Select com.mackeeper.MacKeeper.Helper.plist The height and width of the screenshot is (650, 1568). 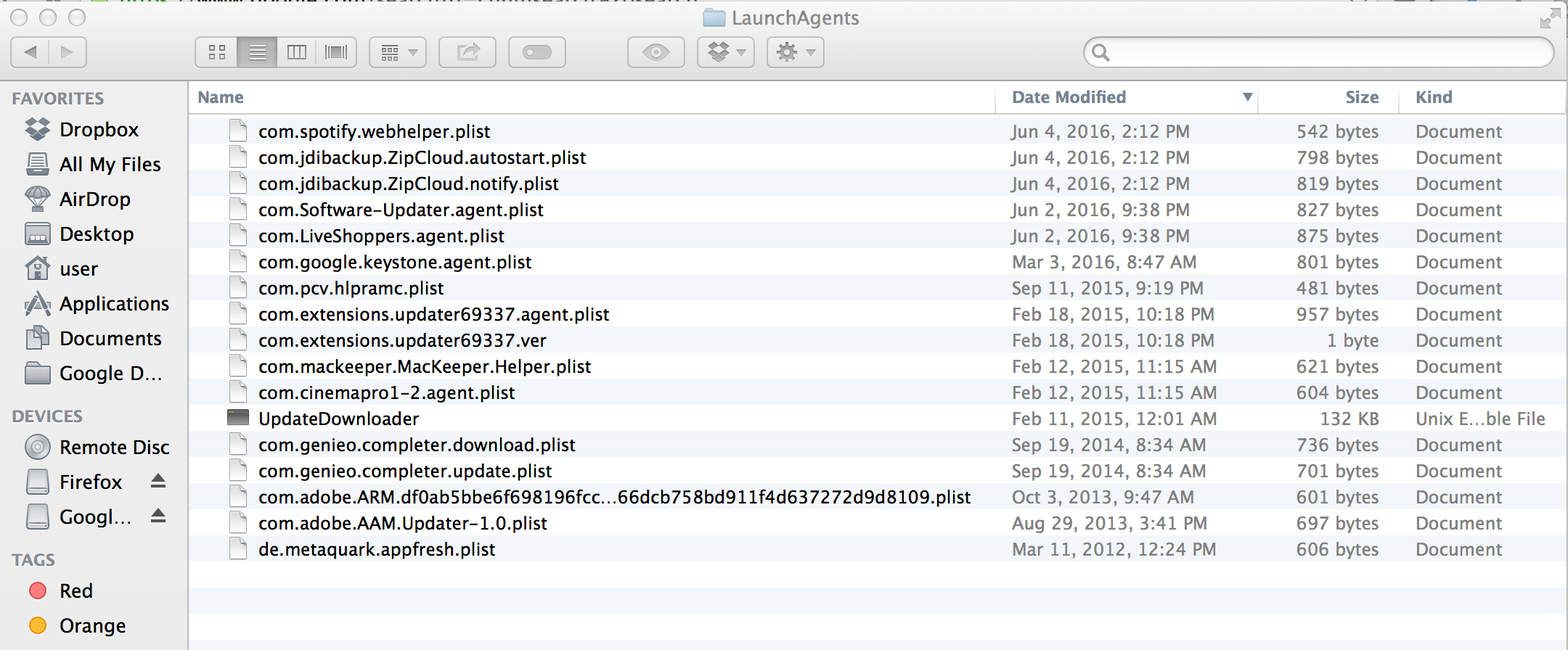pyautogui.click(x=425, y=366)
